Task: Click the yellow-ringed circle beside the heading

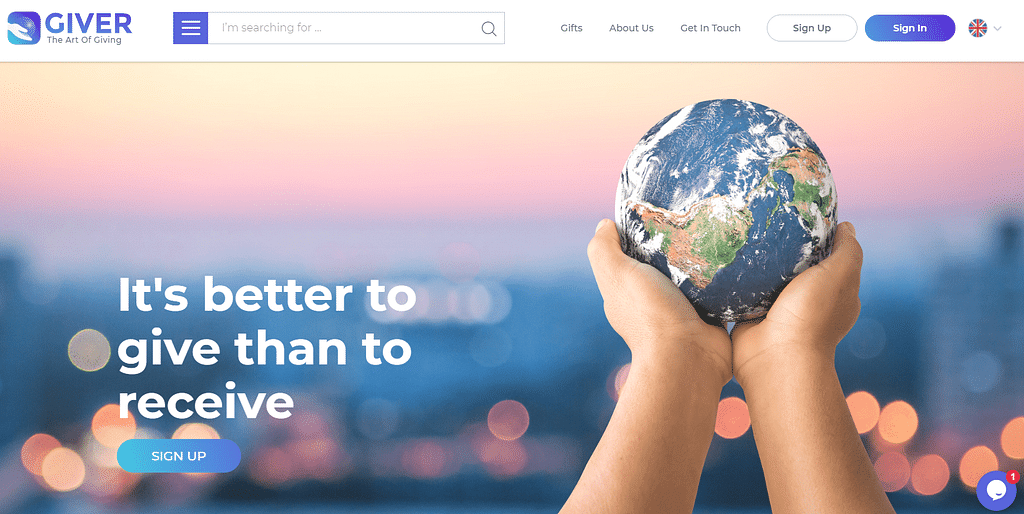Action: 89,350
